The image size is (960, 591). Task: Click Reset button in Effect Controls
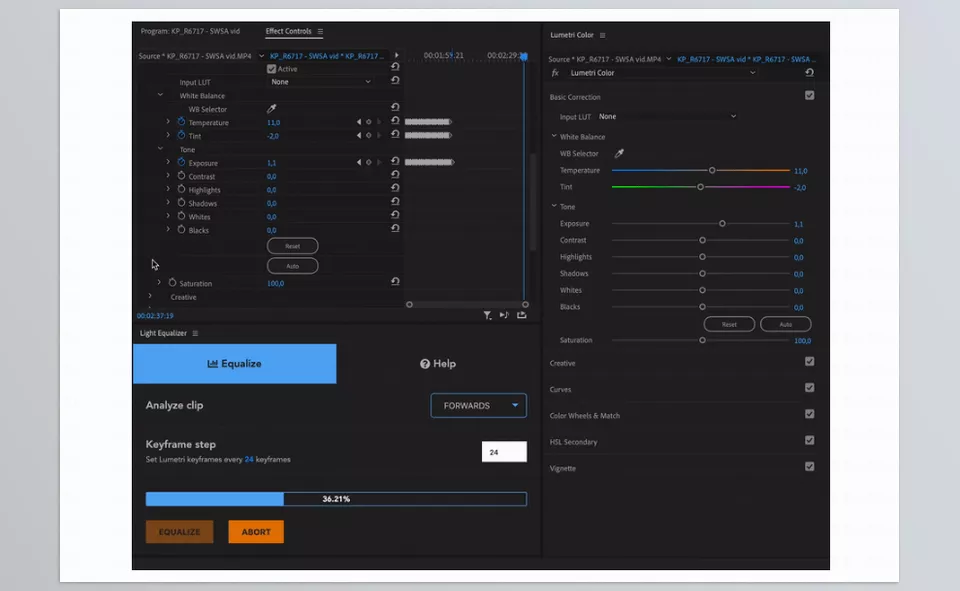click(x=293, y=246)
